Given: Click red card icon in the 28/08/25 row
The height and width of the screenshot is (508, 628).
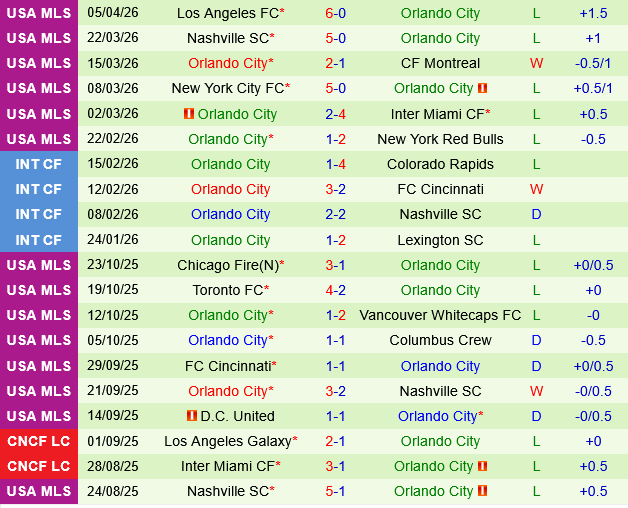Looking at the screenshot, I should pyautogui.click(x=483, y=466).
